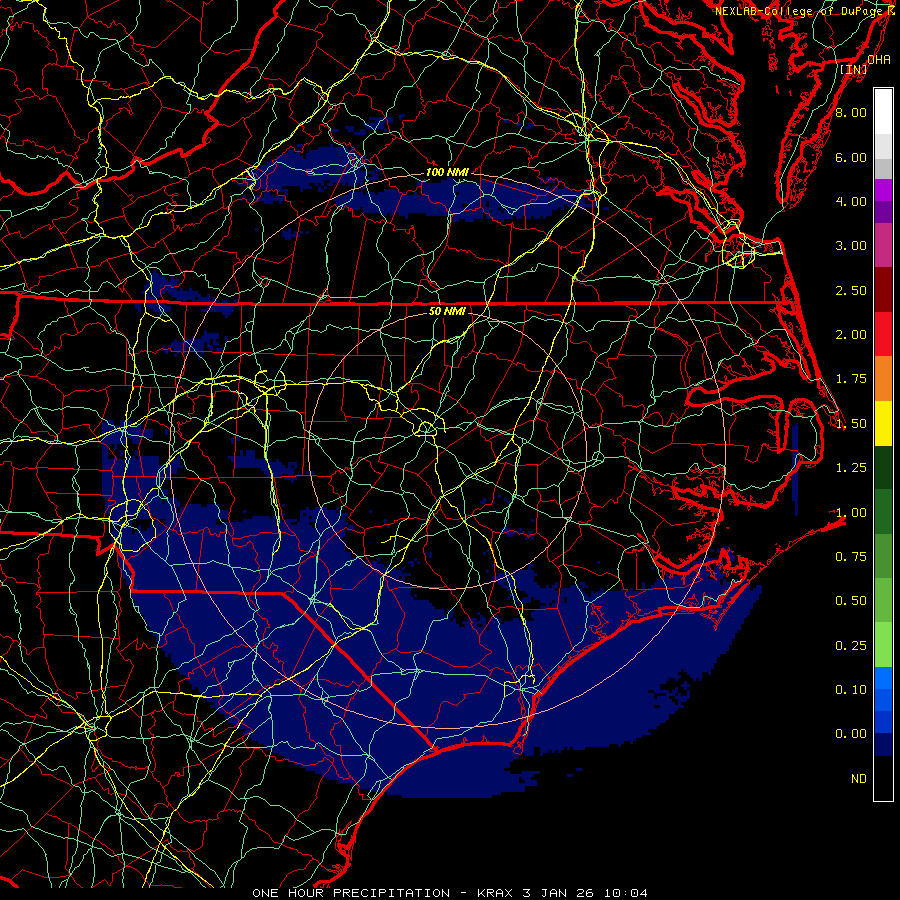Click the "KRAX" radar site identifier

point(495,893)
